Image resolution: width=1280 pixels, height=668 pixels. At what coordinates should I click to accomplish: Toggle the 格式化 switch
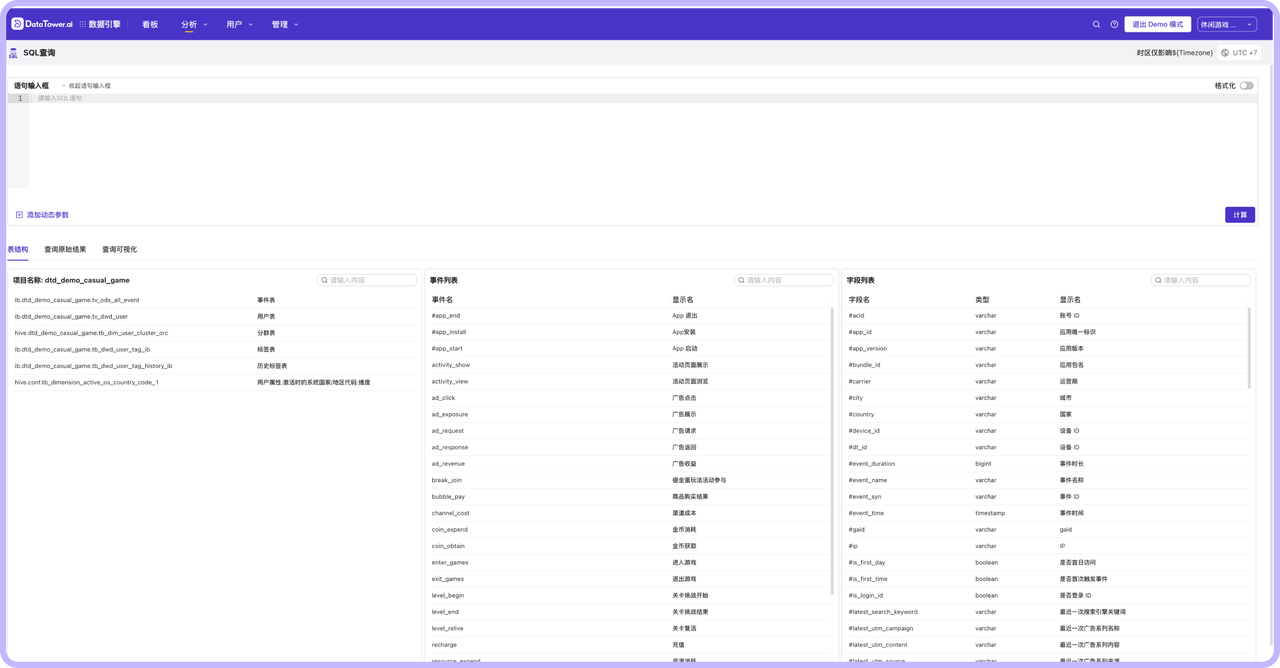(1246, 86)
